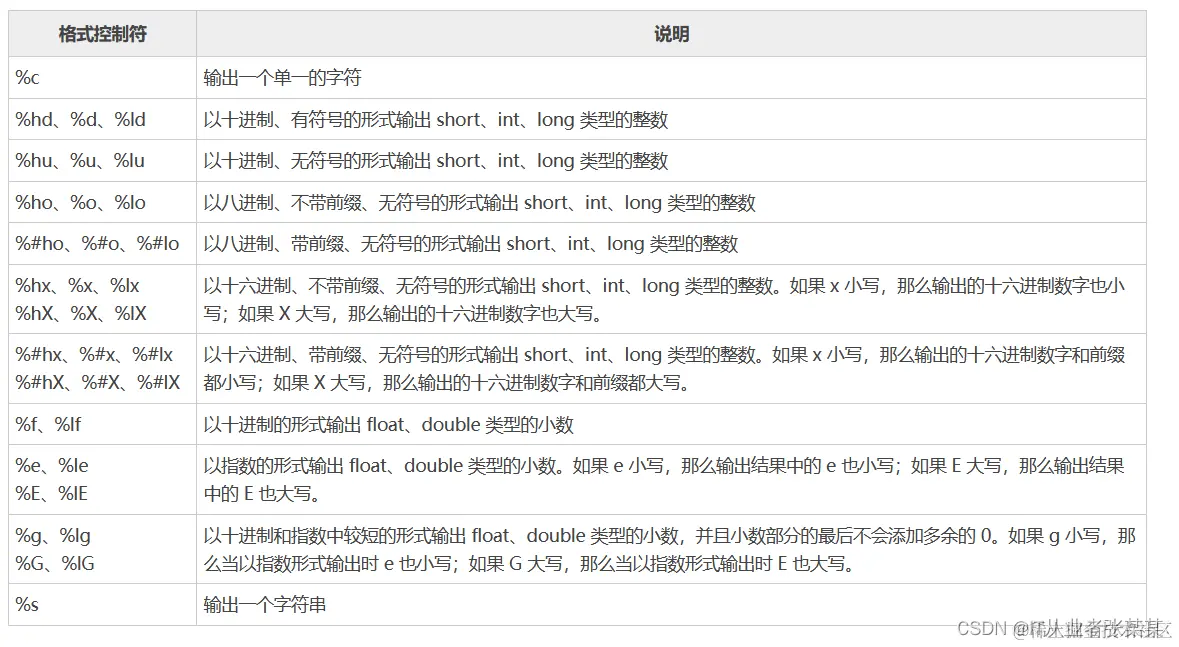This screenshot has height=647, width=1179.
Task: Click the description about exponent form output
Action: 600,477
